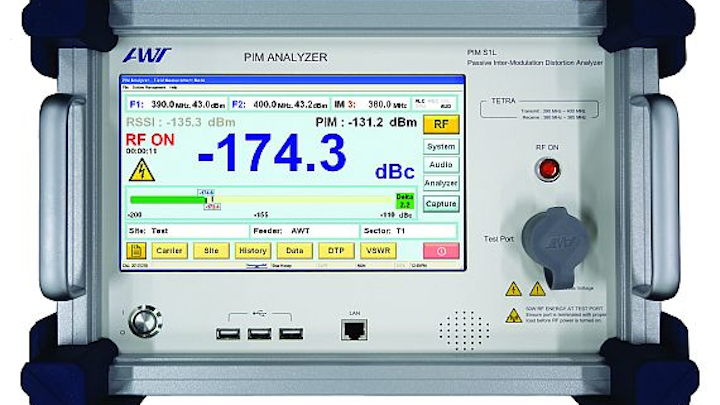Click the peak marker on the level bar

212,199
